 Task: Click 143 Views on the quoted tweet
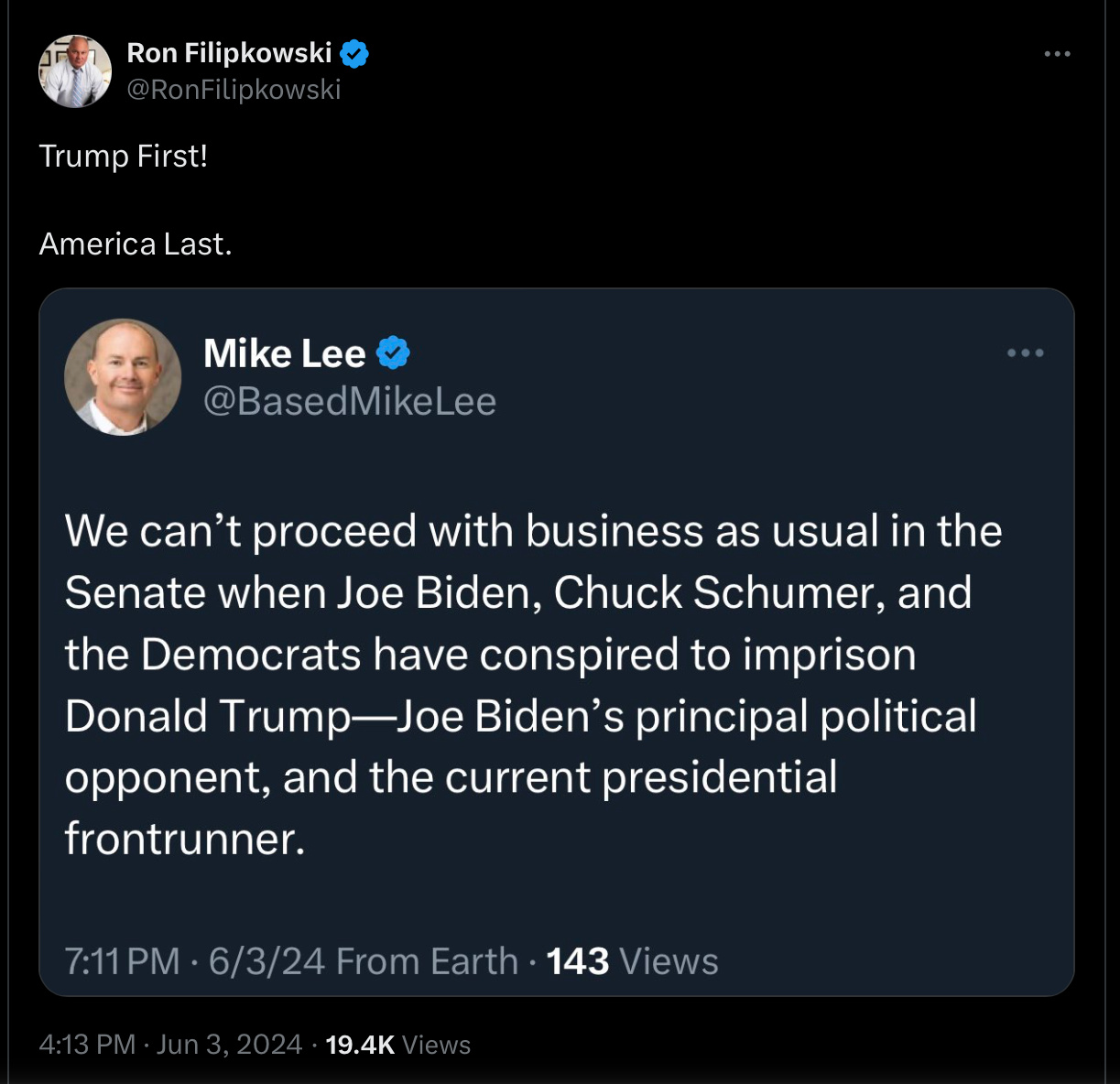[632, 961]
